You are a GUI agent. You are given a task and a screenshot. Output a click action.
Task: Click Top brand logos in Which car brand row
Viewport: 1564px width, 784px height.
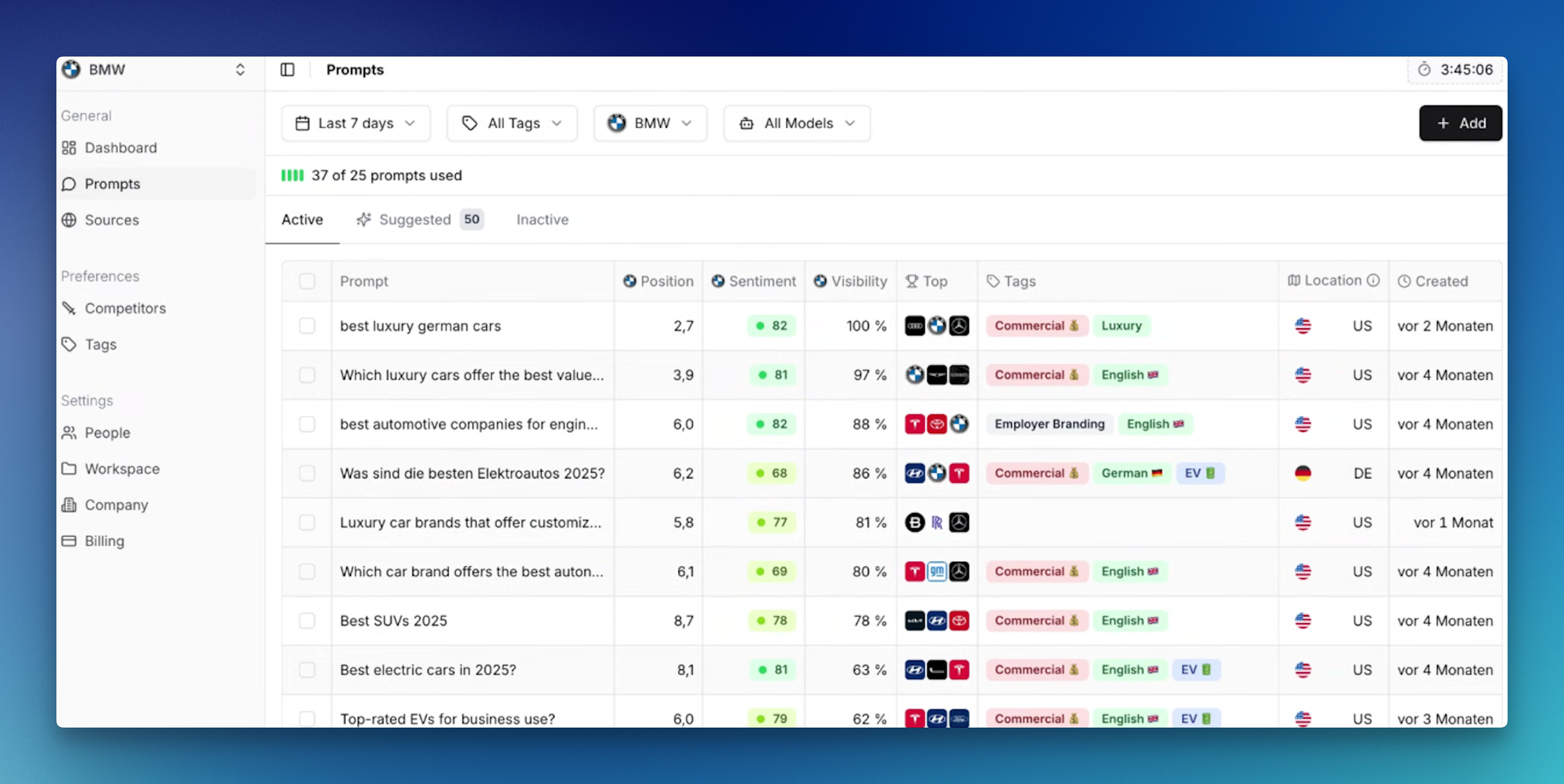tap(937, 571)
